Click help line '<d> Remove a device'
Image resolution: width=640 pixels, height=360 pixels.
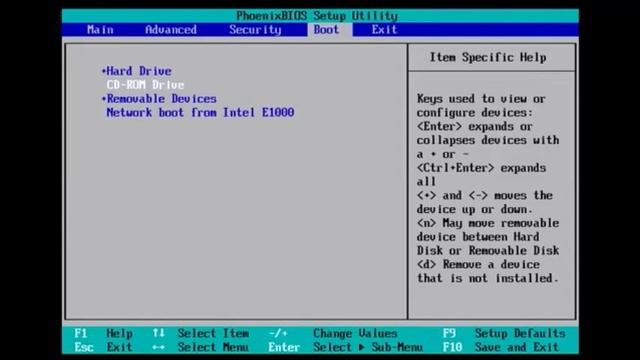click(478, 265)
